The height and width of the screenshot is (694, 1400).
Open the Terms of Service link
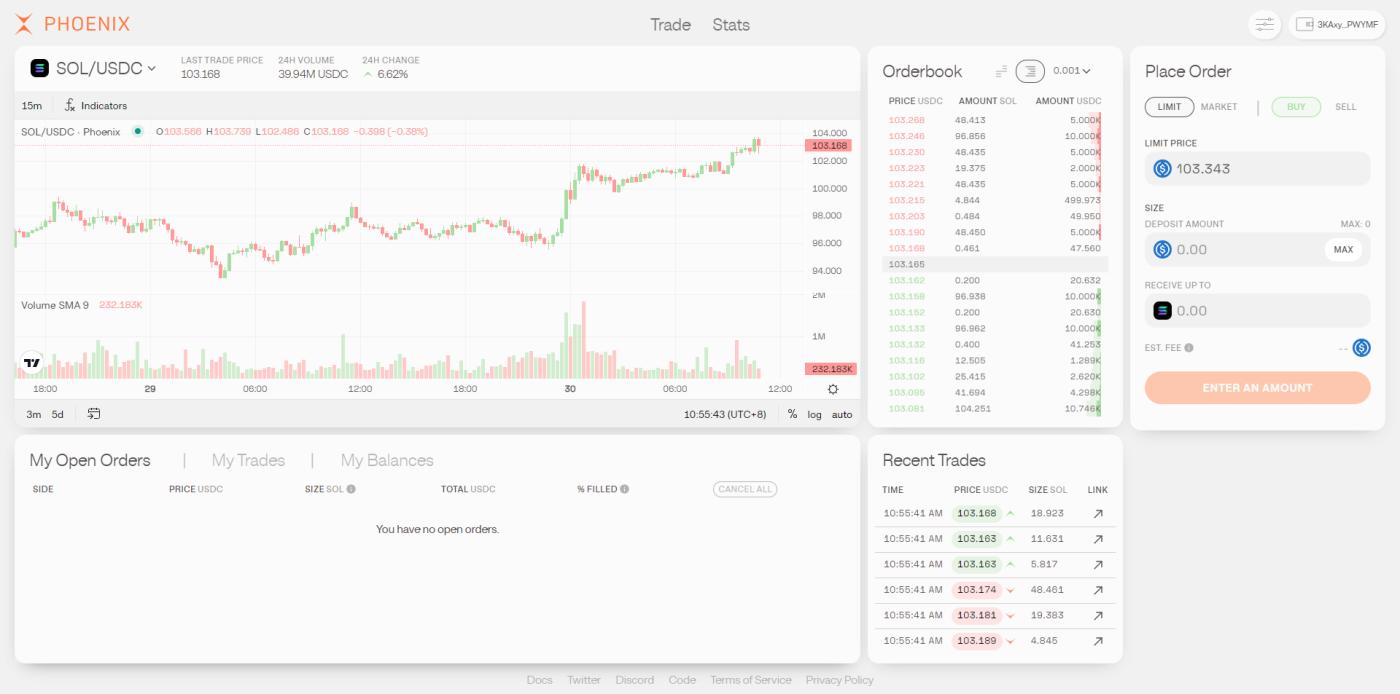[x=750, y=680]
